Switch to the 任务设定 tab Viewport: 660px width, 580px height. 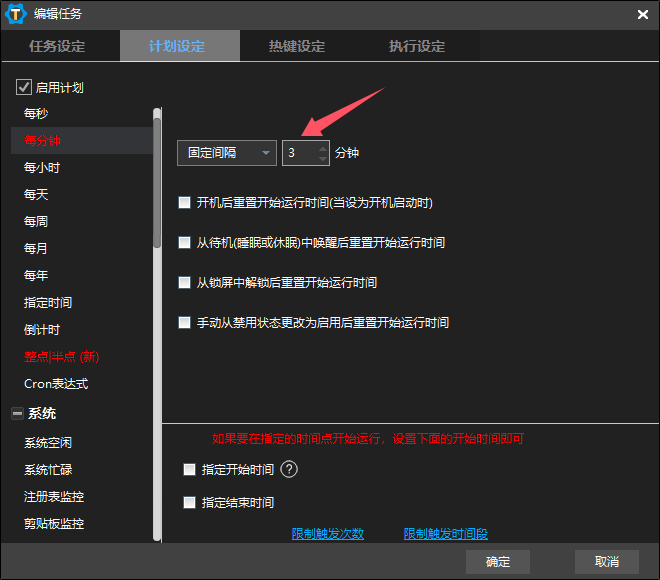click(57, 46)
